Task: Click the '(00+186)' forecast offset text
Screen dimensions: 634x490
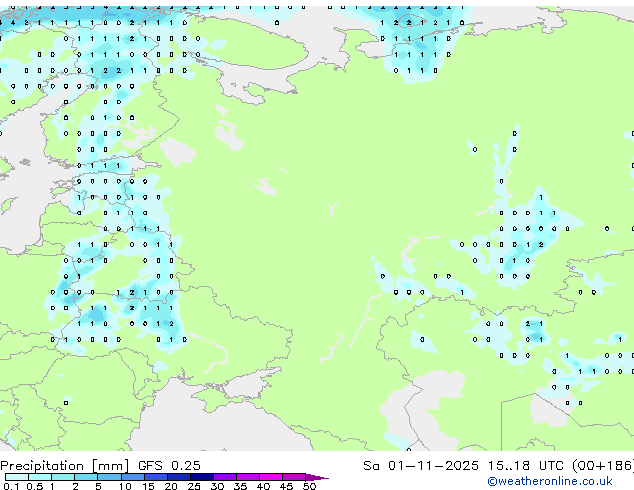Action: tap(603, 466)
